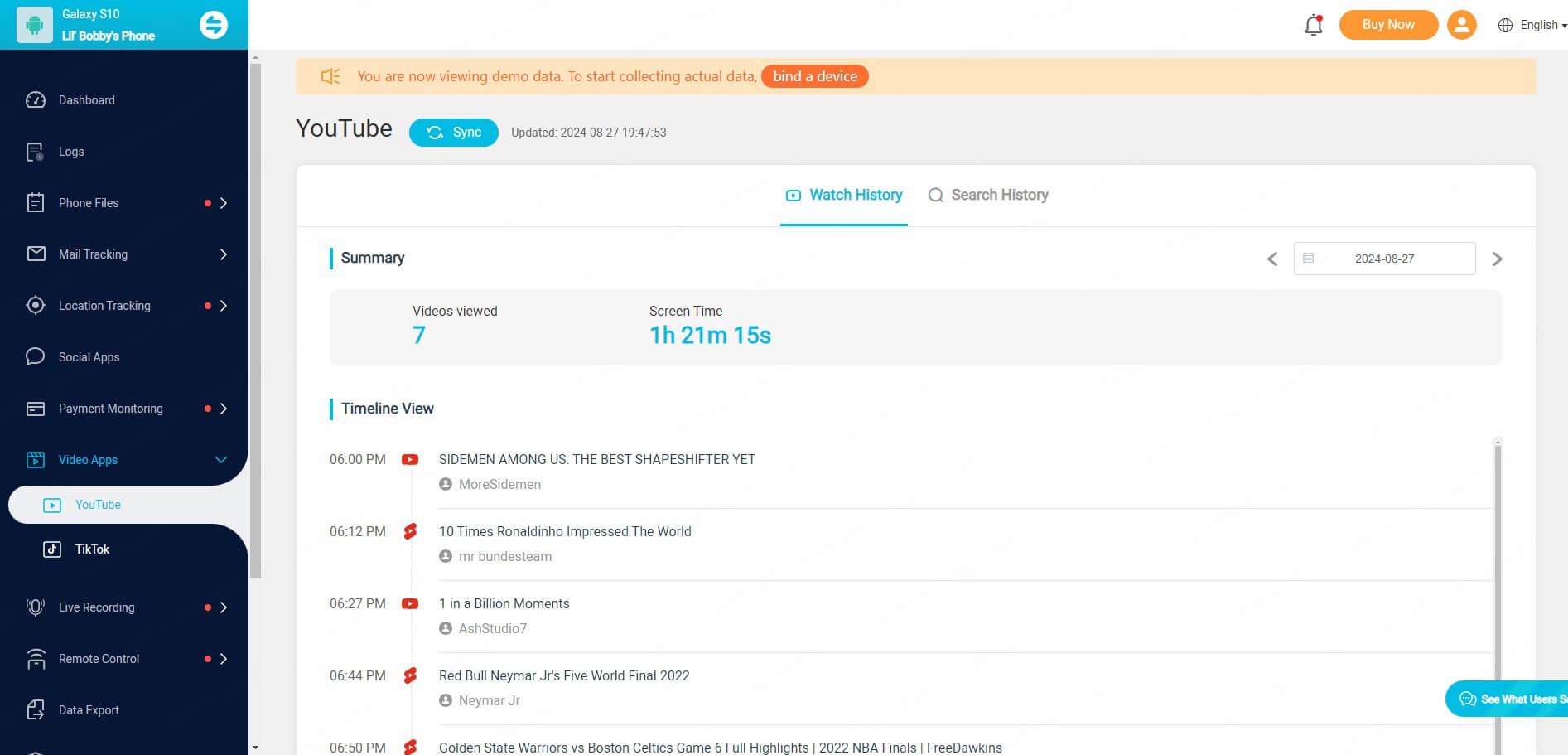Open the user account avatar
The width and height of the screenshot is (1568, 755).
[x=1462, y=25]
